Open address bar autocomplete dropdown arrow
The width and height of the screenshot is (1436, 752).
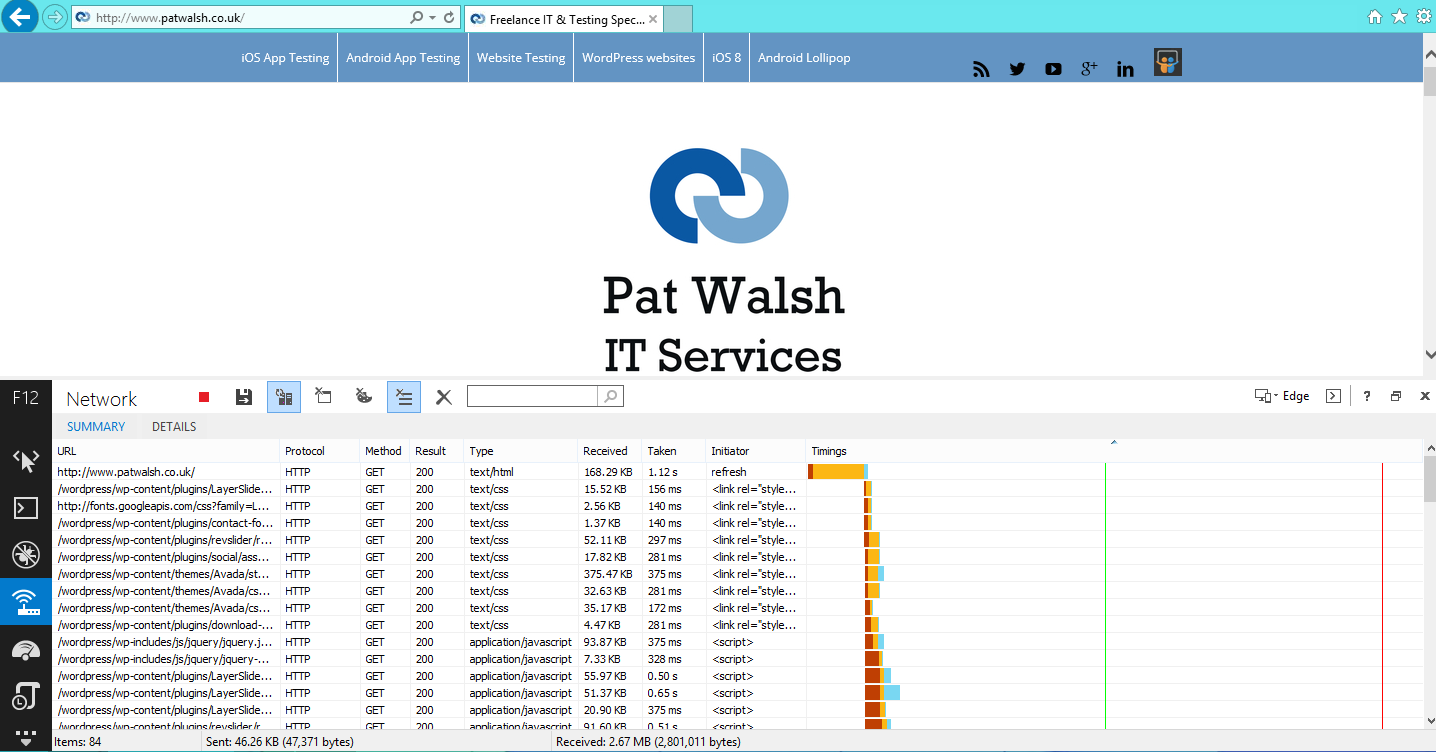tap(432, 18)
